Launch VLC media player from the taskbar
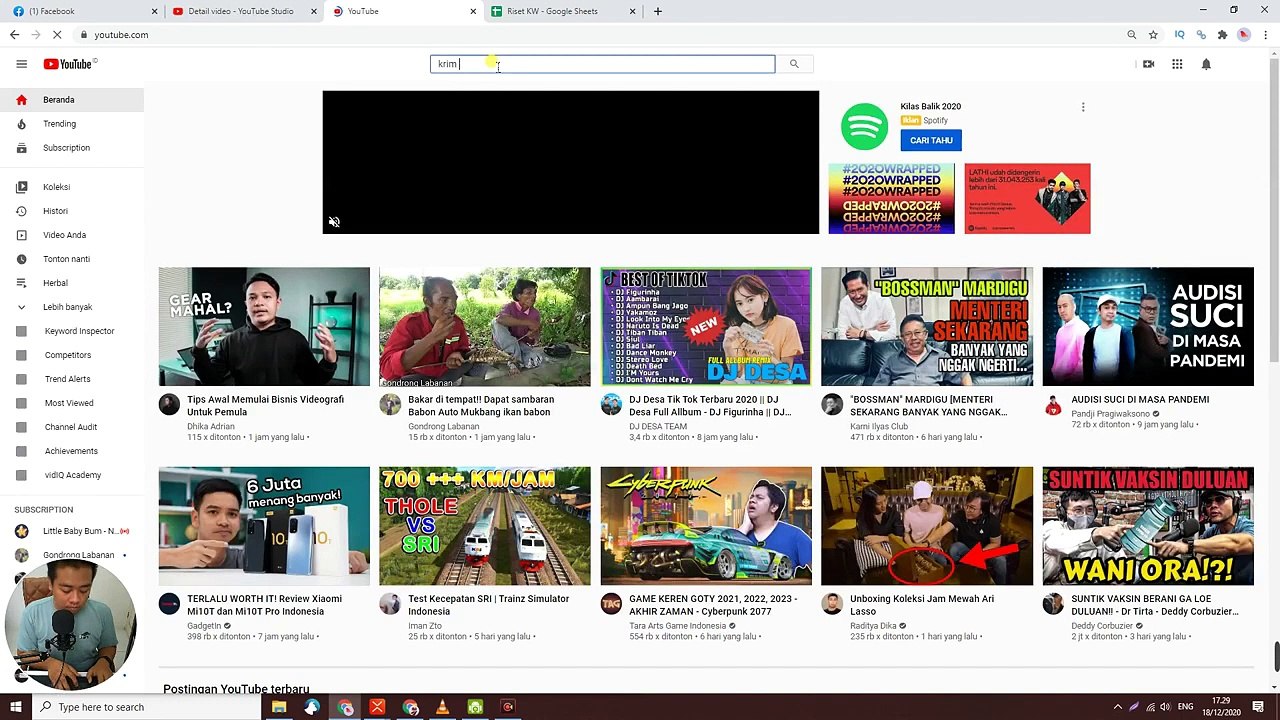Image resolution: width=1280 pixels, height=720 pixels. [x=442, y=707]
